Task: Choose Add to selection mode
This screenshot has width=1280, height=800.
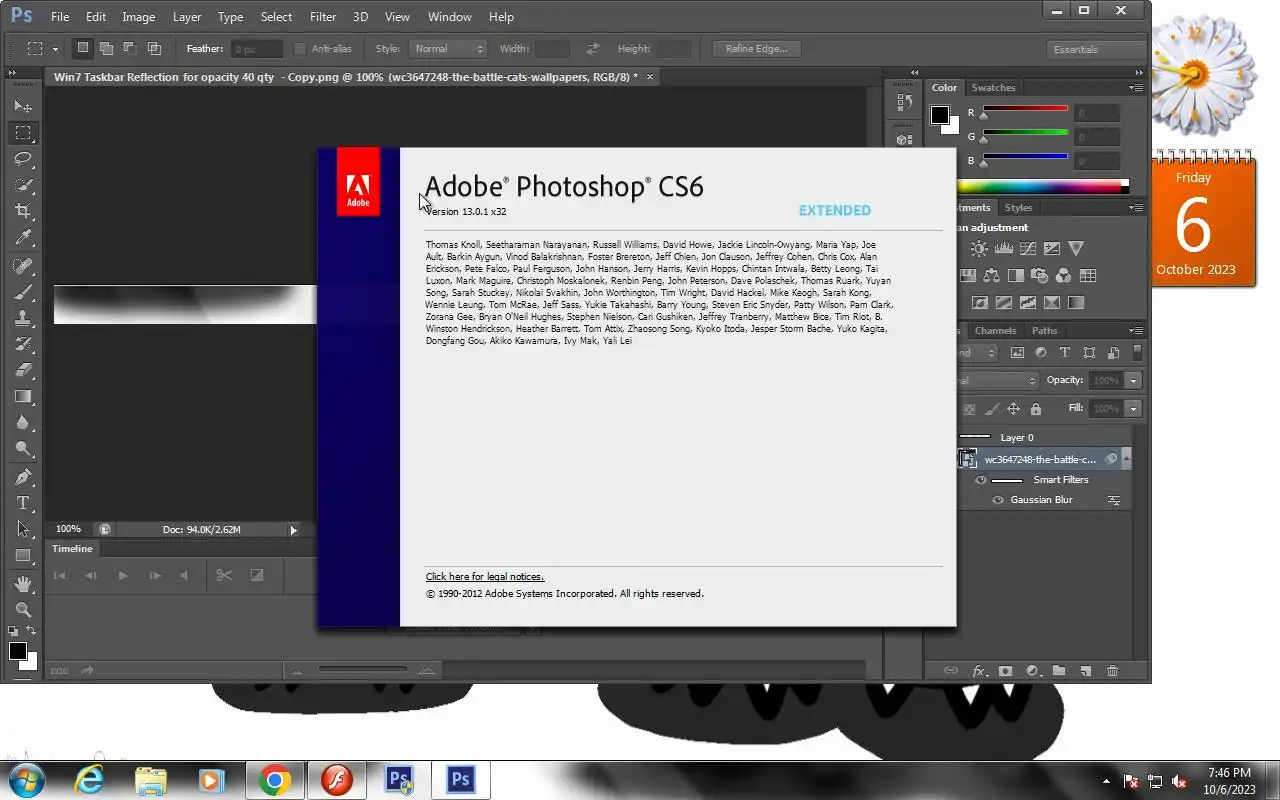Action: tap(106, 48)
